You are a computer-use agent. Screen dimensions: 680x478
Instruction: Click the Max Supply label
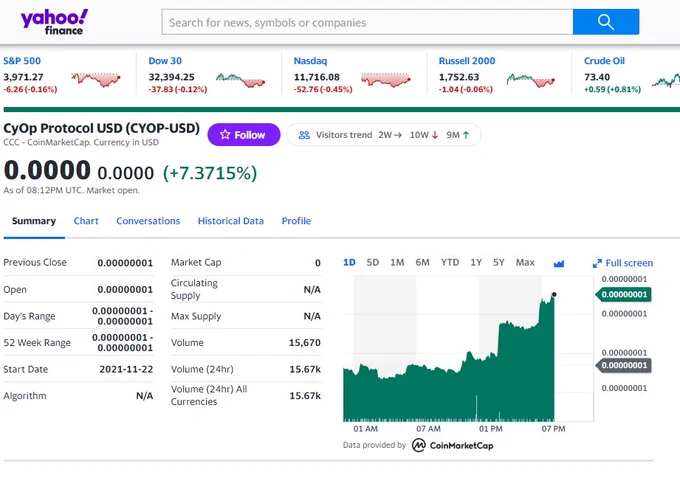coord(196,316)
